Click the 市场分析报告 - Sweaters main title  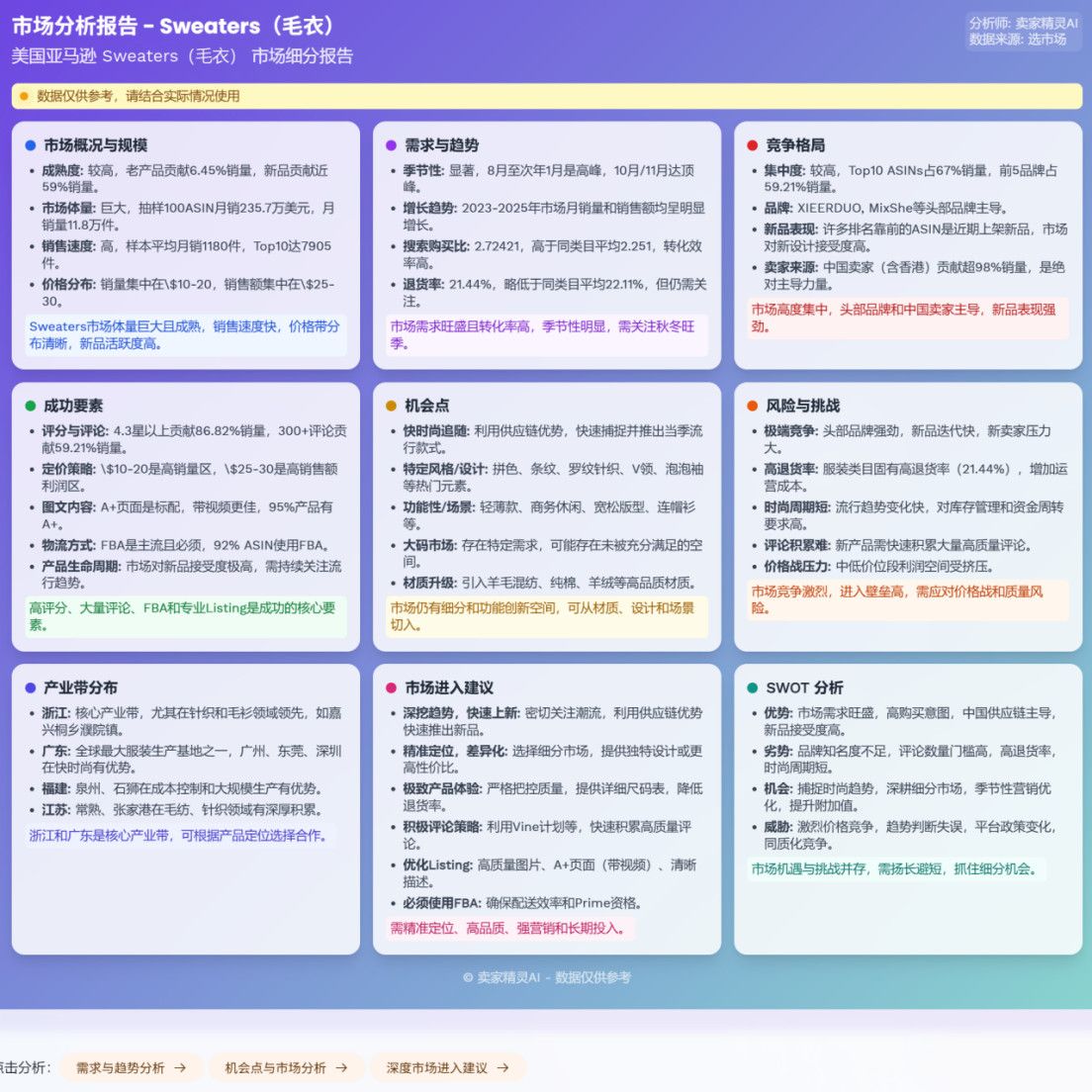(176, 26)
